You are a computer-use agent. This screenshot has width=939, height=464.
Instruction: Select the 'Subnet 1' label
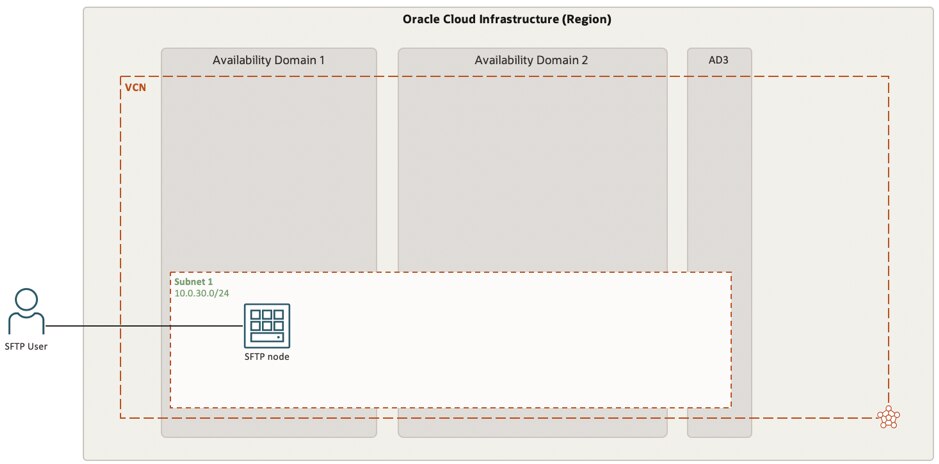(x=192, y=281)
